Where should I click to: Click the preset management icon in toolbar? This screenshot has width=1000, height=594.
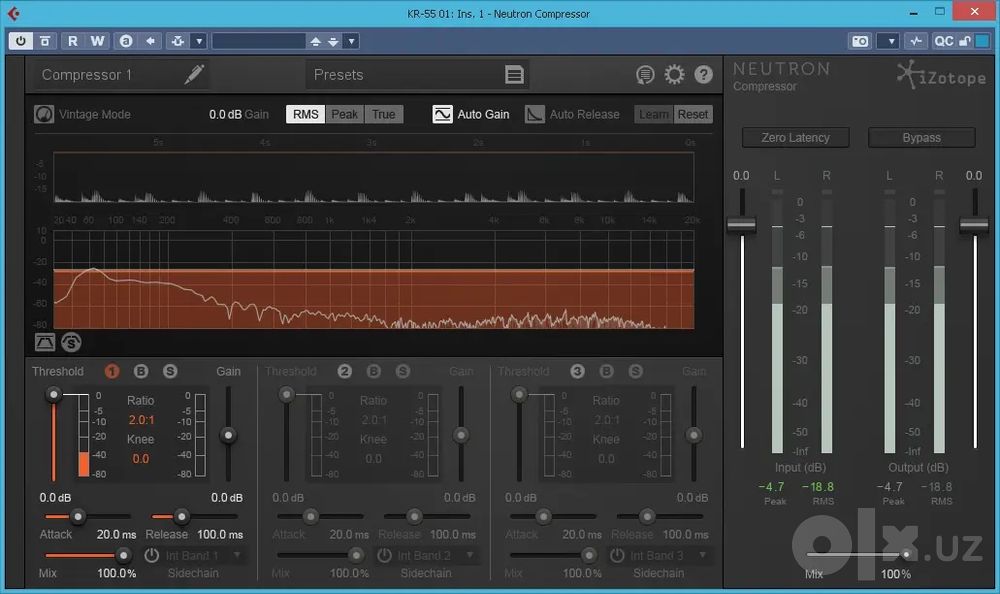pos(178,41)
